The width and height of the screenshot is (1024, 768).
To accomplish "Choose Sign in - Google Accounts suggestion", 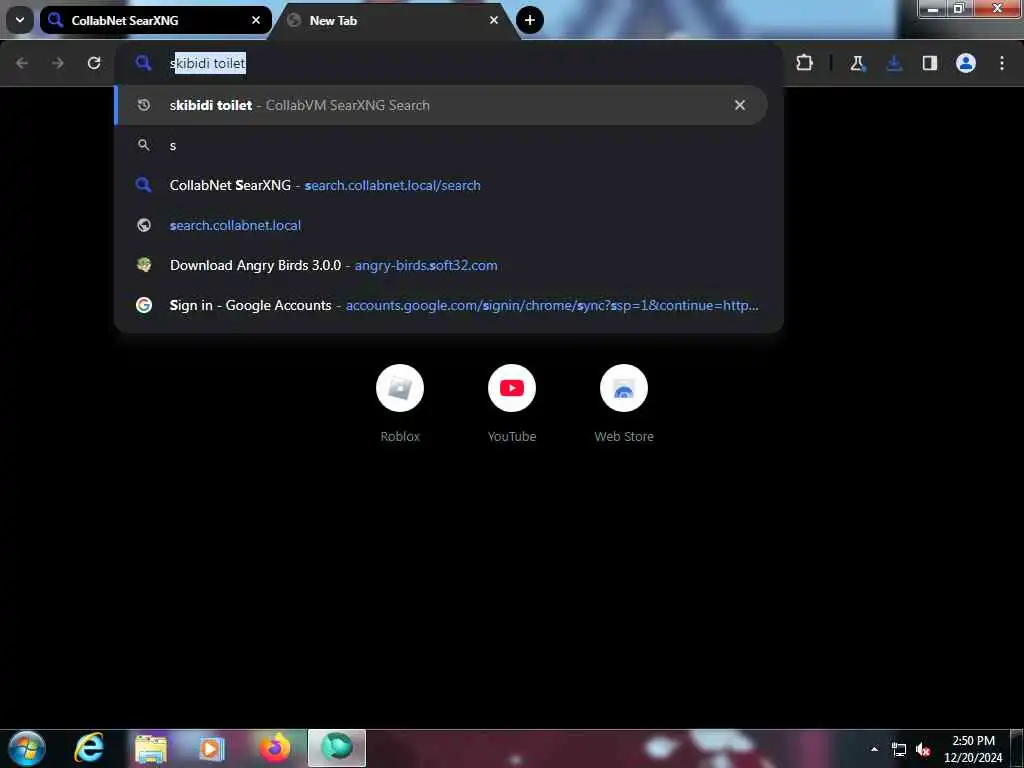I will tap(449, 305).
